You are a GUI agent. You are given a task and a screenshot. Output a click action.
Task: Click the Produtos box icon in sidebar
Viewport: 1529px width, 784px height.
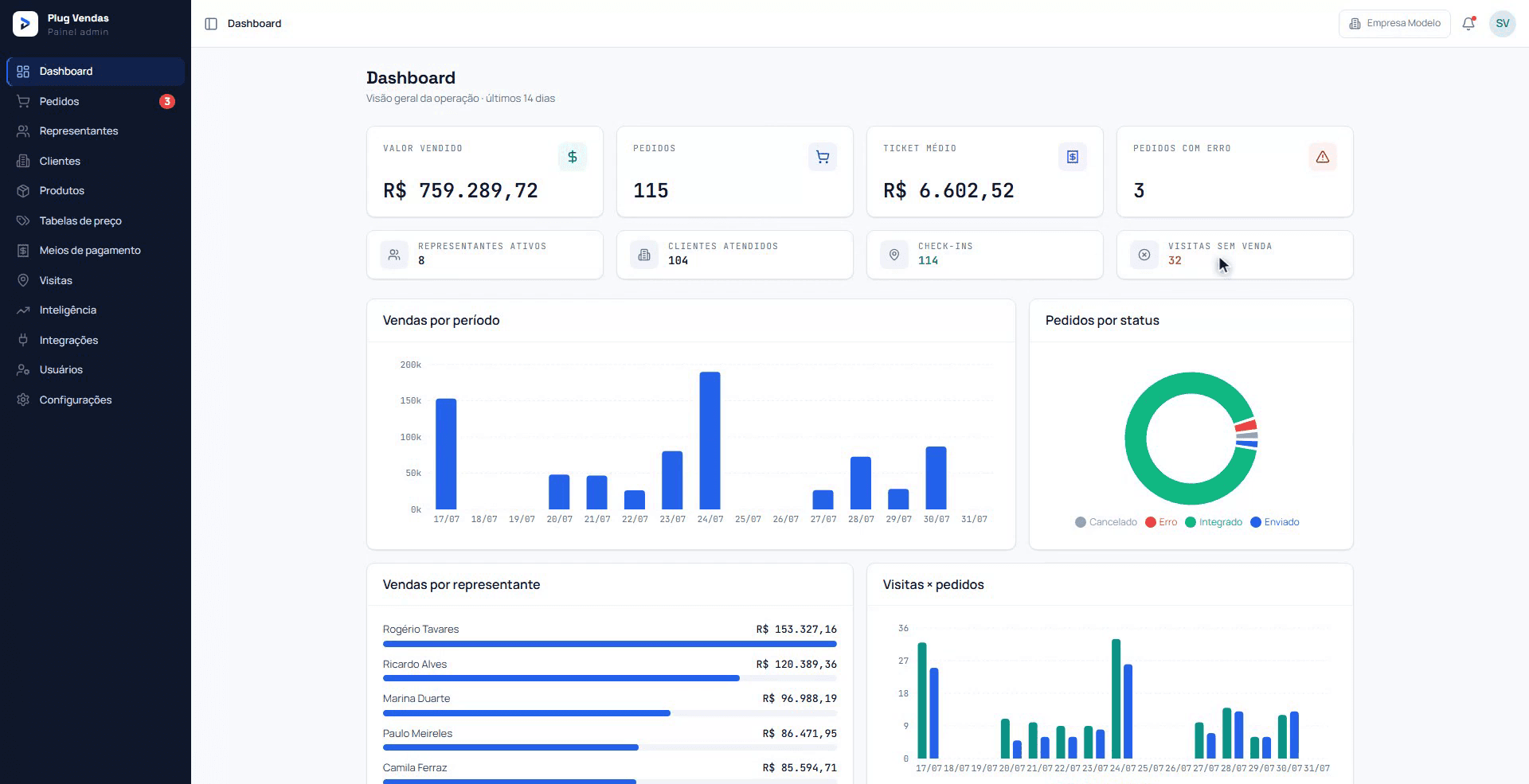(x=23, y=191)
